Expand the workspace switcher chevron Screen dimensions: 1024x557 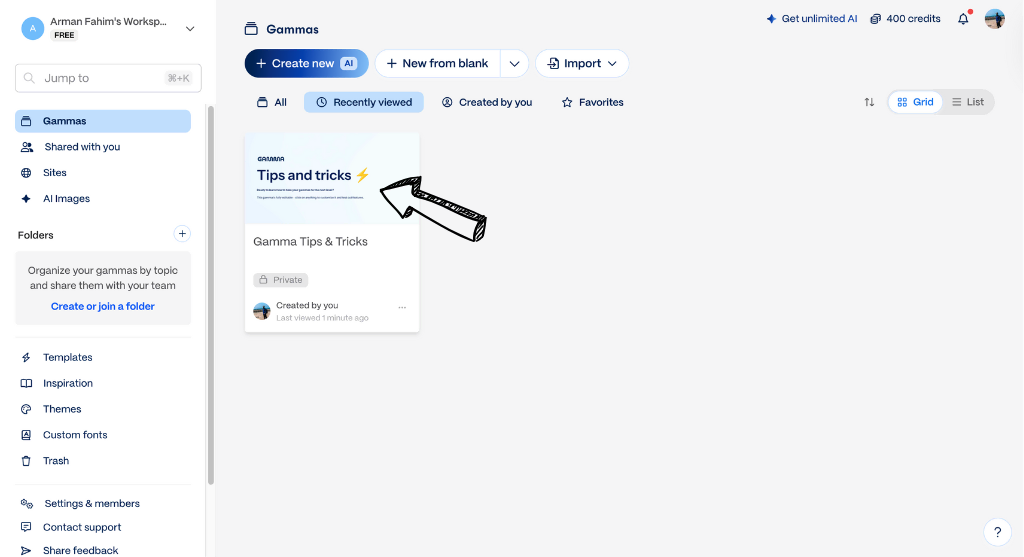point(190,29)
